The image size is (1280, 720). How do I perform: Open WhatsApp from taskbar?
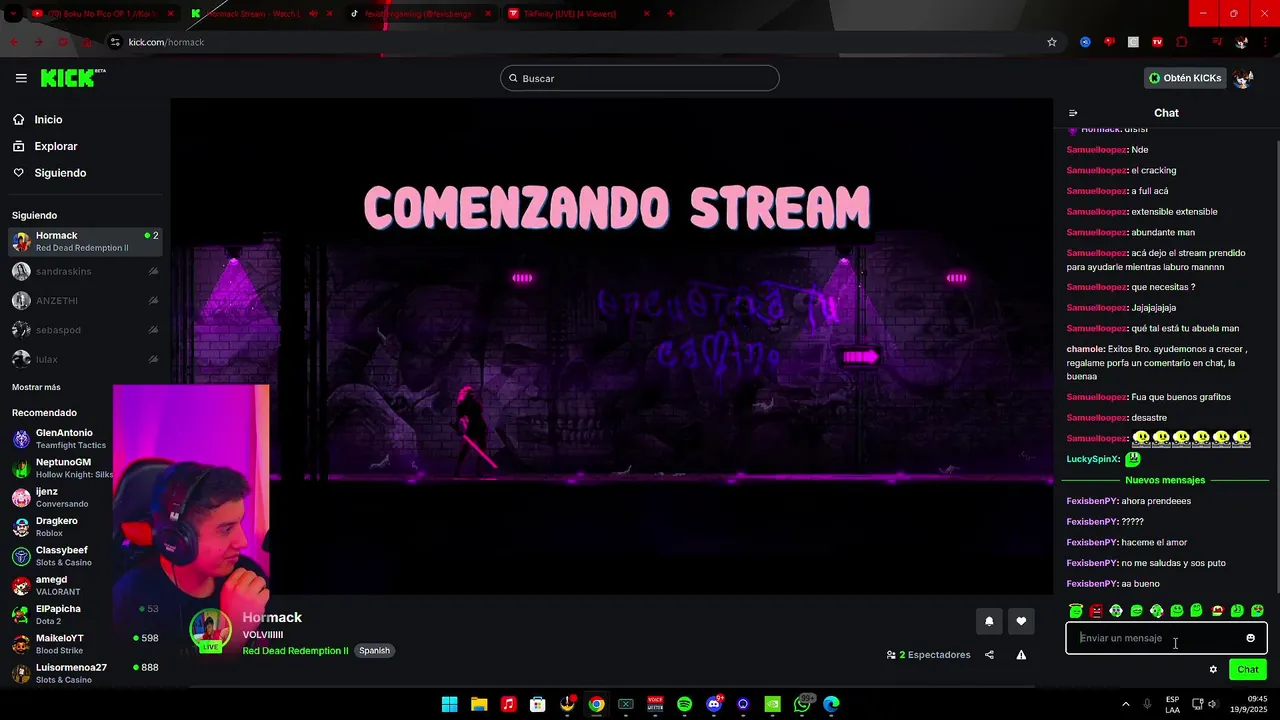[802, 704]
